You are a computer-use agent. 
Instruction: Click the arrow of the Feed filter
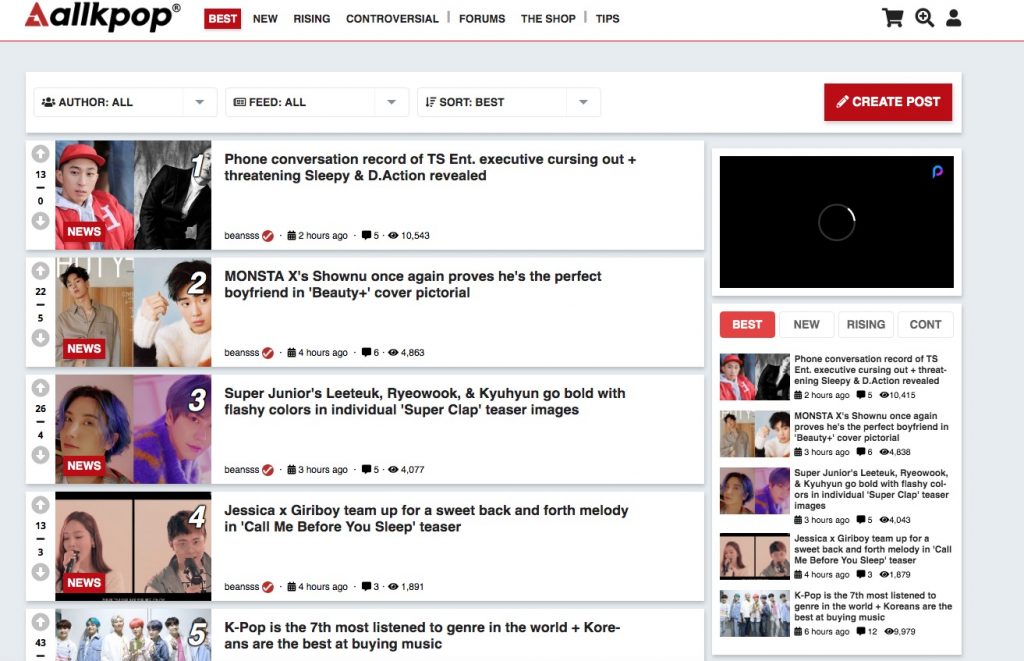pos(392,102)
